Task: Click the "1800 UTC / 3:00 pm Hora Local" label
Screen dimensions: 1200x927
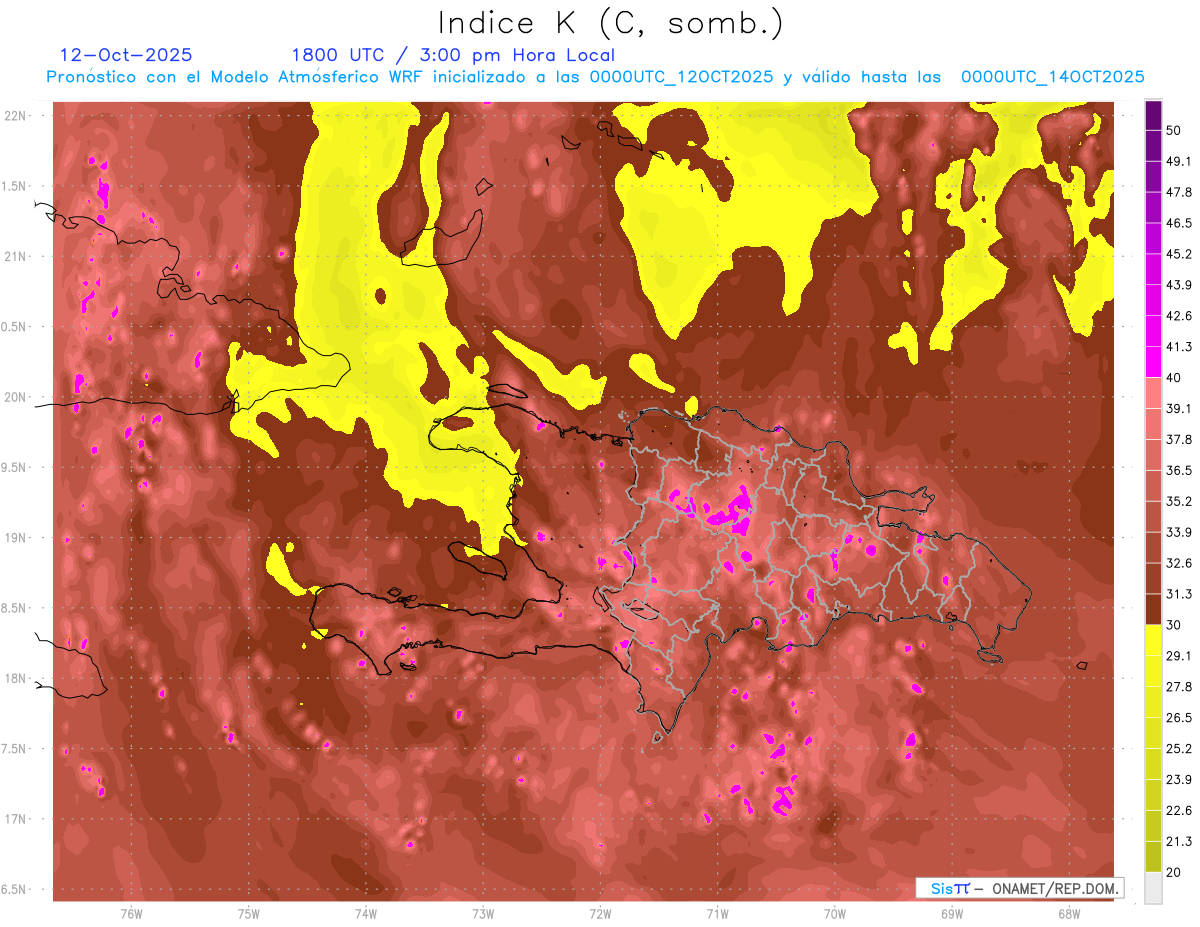Action: point(453,55)
